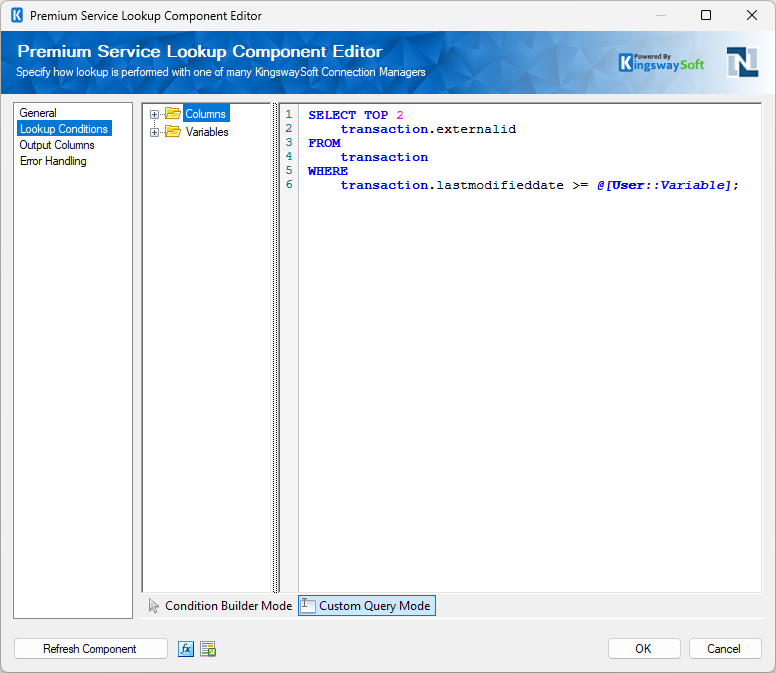This screenshot has height=673, width=776.
Task: Select the Columns tree item
Action: [205, 114]
